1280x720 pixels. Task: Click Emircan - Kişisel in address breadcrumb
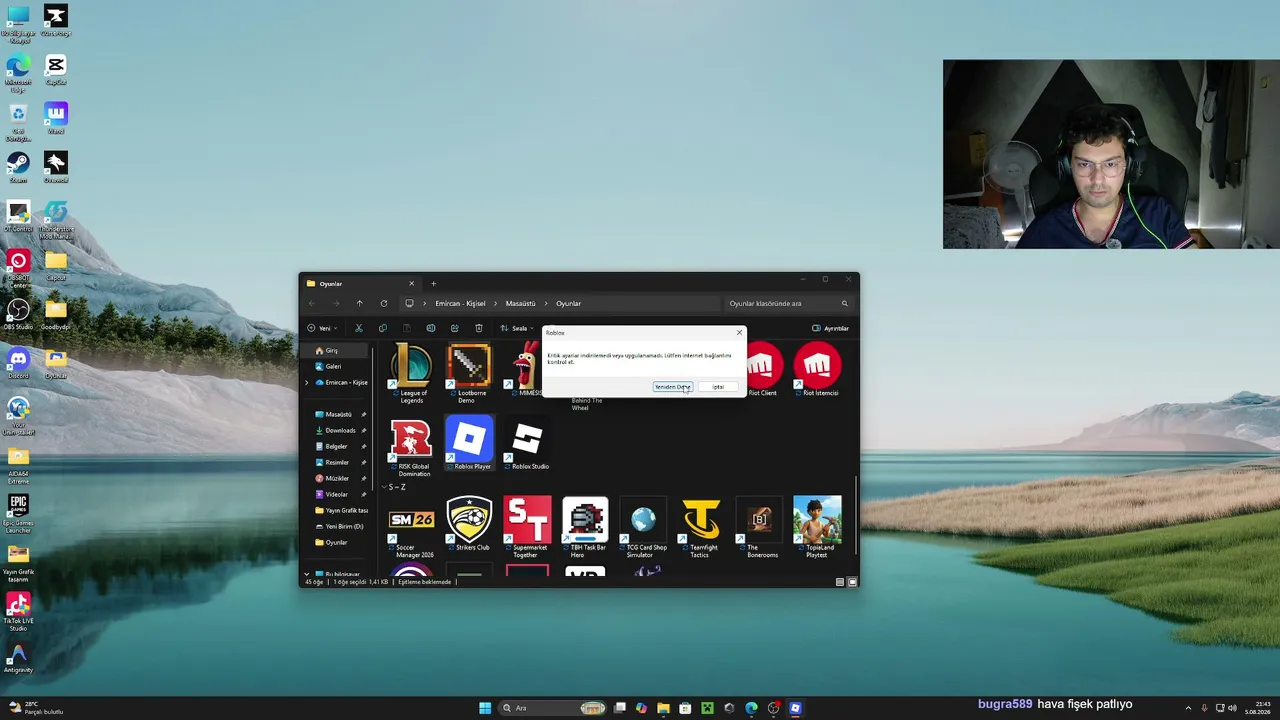point(460,303)
